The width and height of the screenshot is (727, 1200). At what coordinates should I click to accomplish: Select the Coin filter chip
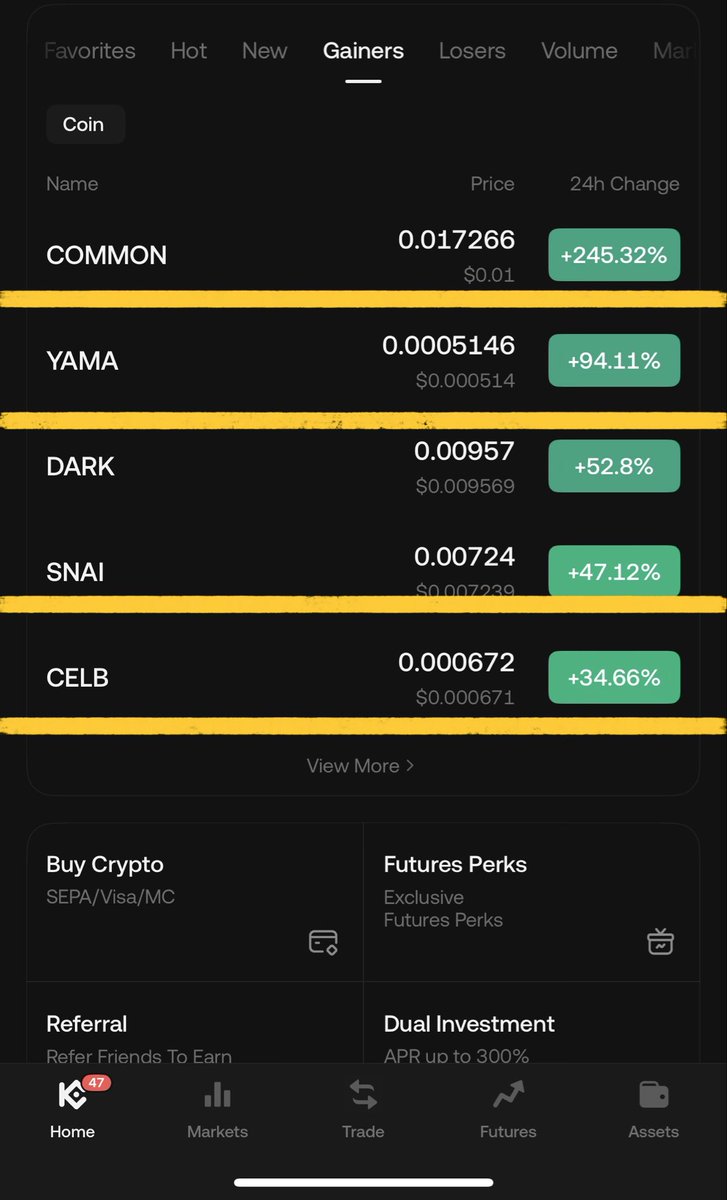pyautogui.click(x=84, y=124)
